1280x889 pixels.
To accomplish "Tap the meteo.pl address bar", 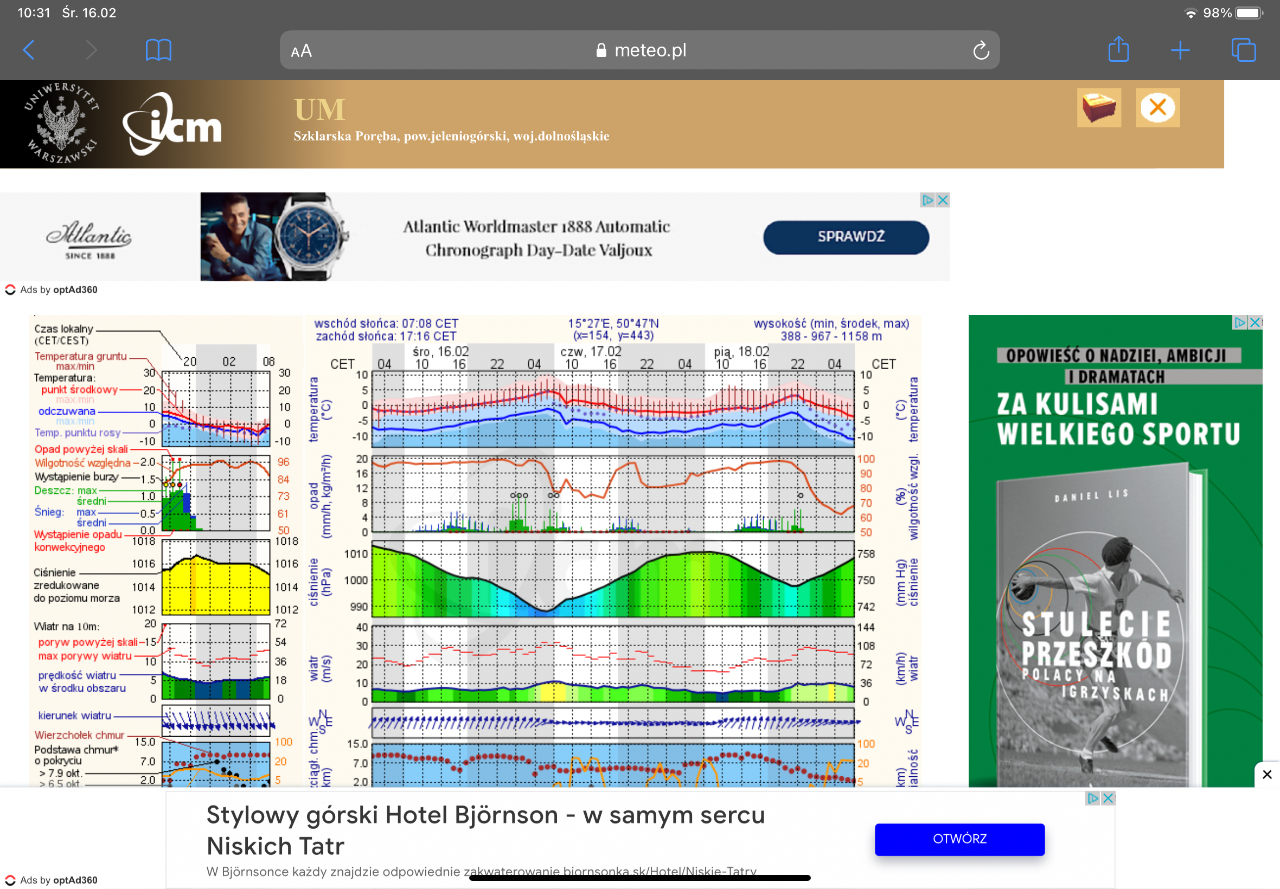I will point(640,50).
